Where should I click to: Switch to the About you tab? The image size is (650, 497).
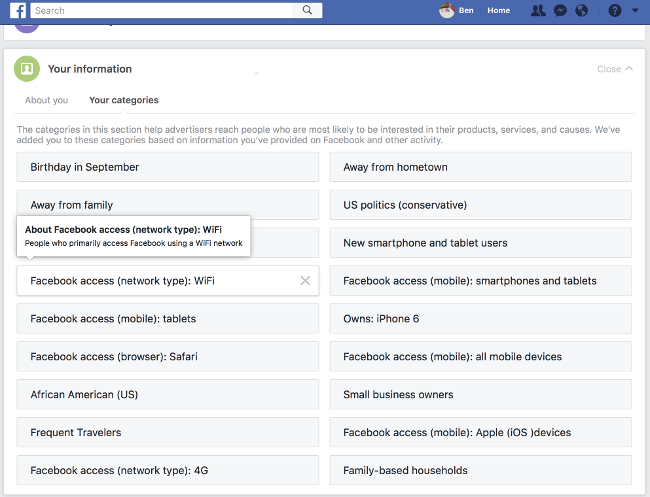[46, 100]
